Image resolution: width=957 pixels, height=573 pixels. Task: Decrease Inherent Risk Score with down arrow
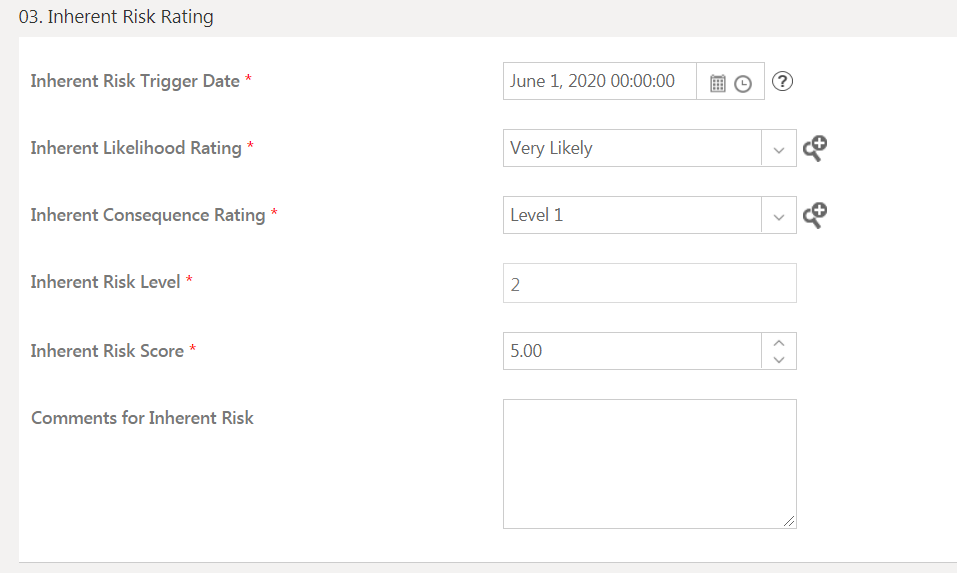(779, 360)
